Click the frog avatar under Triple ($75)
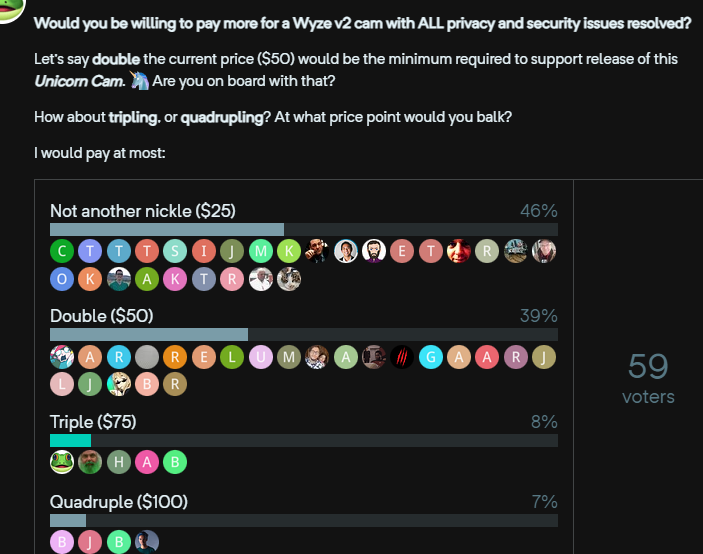This screenshot has height=554, width=703. [62, 462]
